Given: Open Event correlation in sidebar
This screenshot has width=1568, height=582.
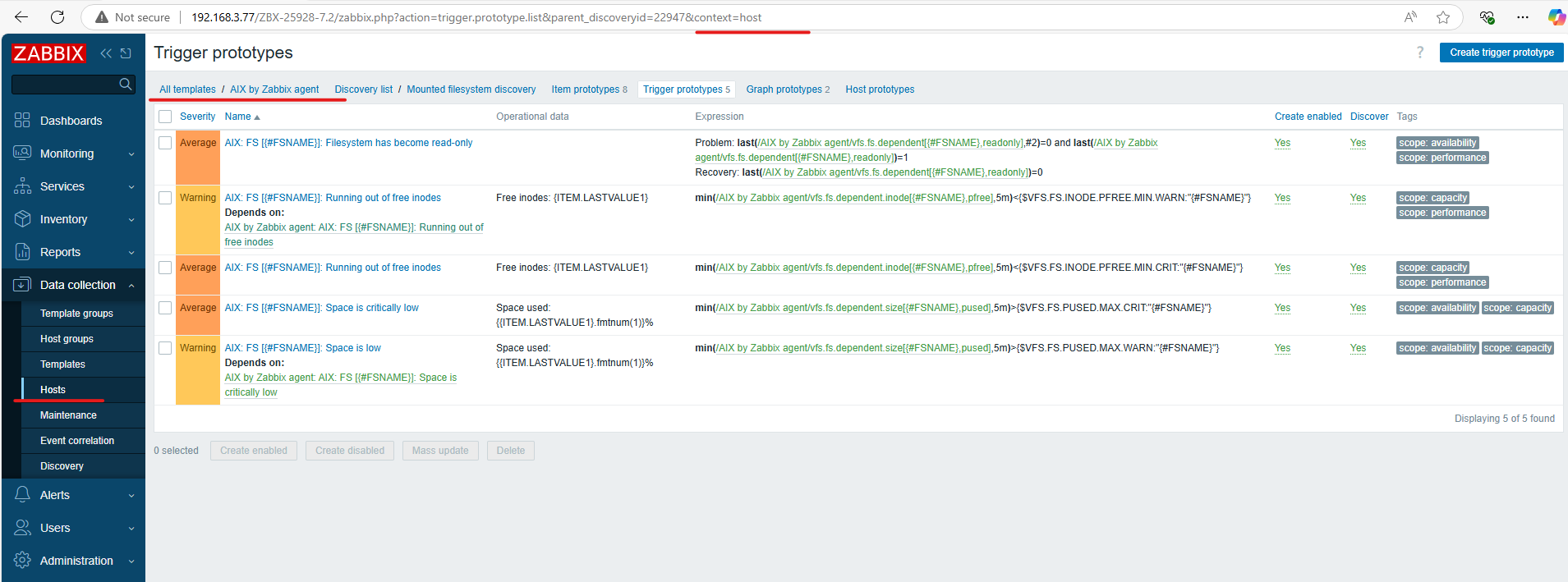Looking at the screenshot, I should pos(77,441).
